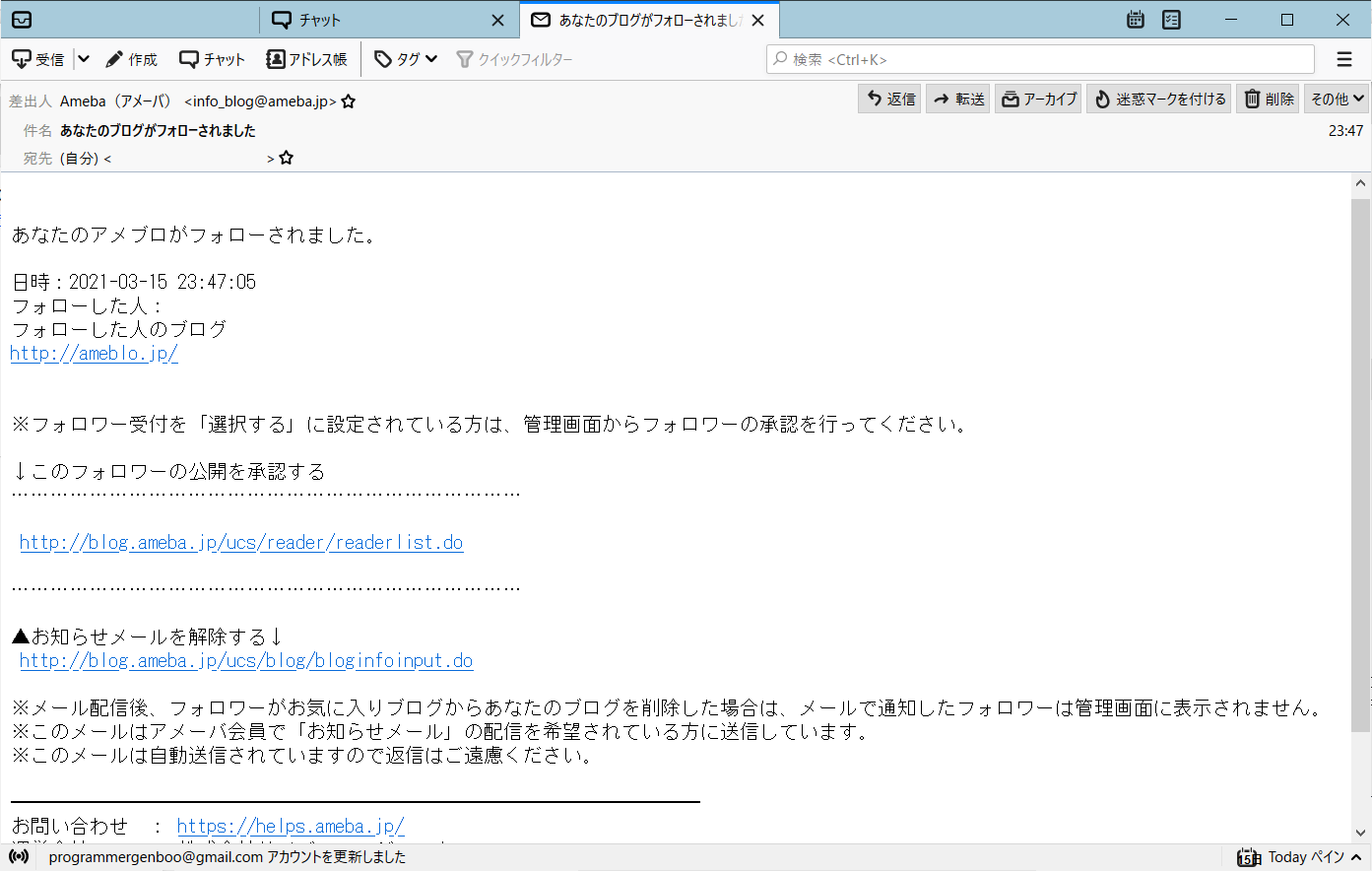This screenshot has width=1372, height=871.
Task: Click the message time 23:47
Action: point(1345,130)
